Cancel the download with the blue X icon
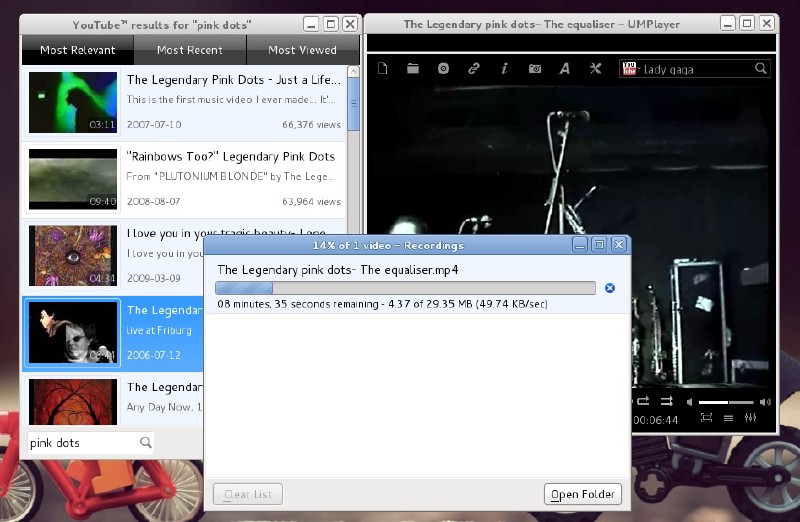Viewport: 800px width, 522px height. click(610, 288)
